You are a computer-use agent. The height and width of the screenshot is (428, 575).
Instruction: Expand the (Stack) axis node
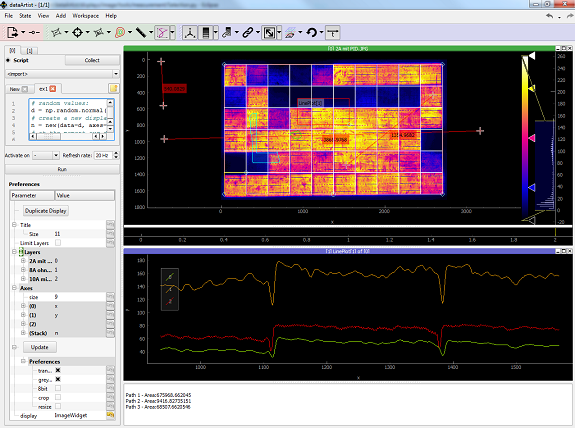pos(23,333)
